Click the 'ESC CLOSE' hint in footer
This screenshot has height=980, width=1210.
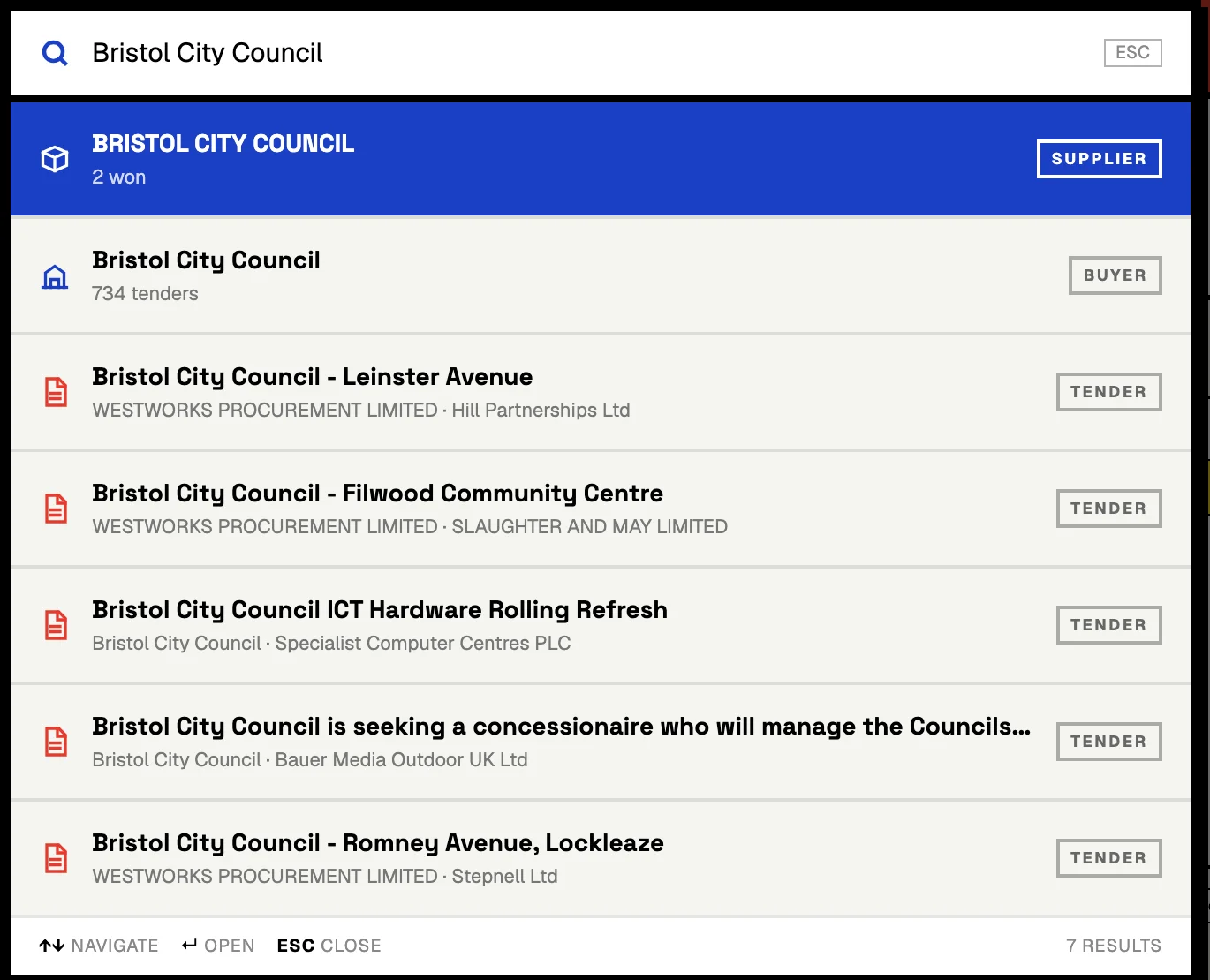click(329, 946)
